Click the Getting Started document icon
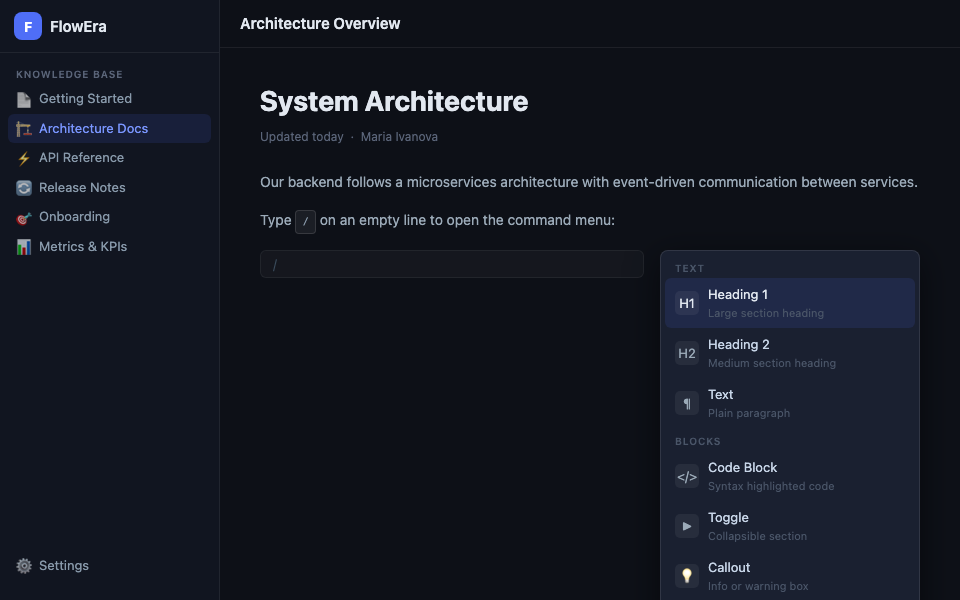The height and width of the screenshot is (600, 960). (x=24, y=99)
